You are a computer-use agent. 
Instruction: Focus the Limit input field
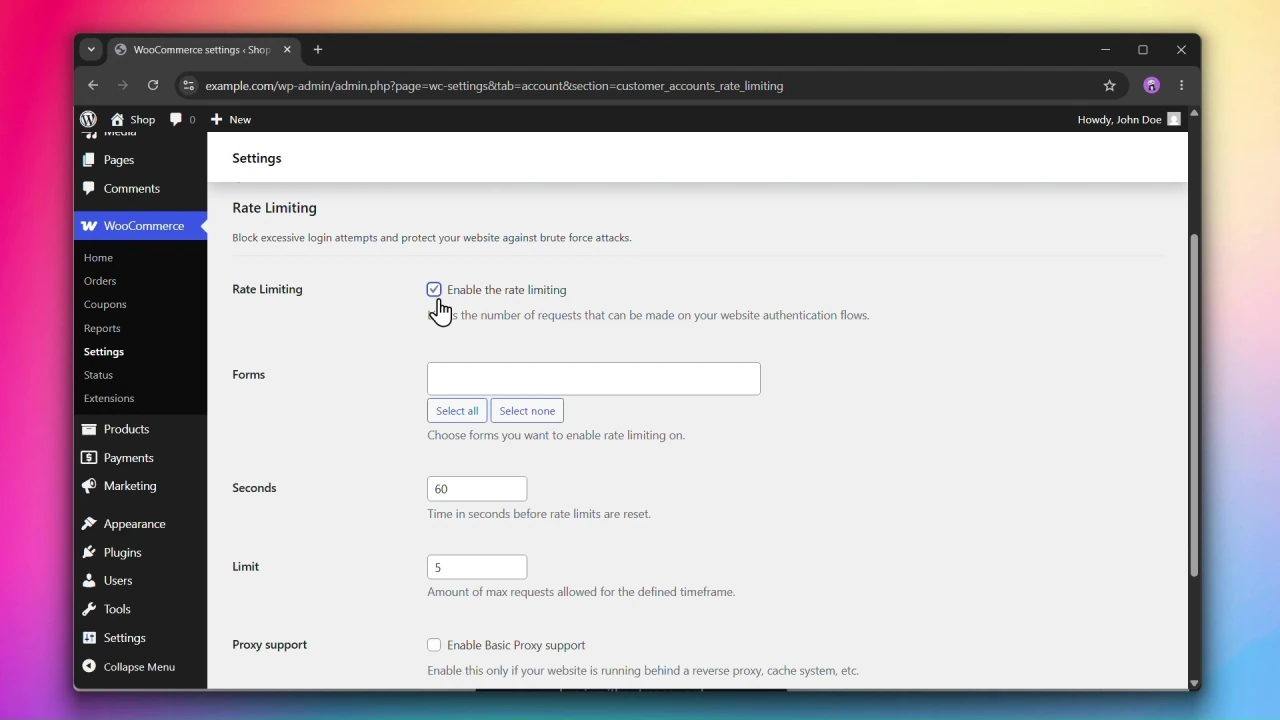[477, 567]
